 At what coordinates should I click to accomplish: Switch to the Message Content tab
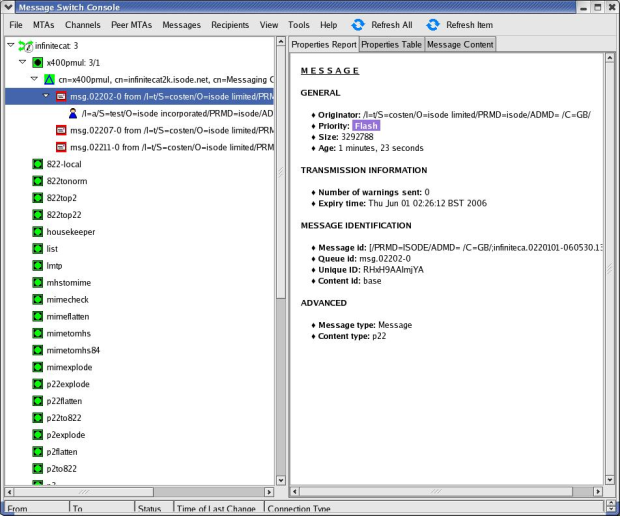coord(459,45)
